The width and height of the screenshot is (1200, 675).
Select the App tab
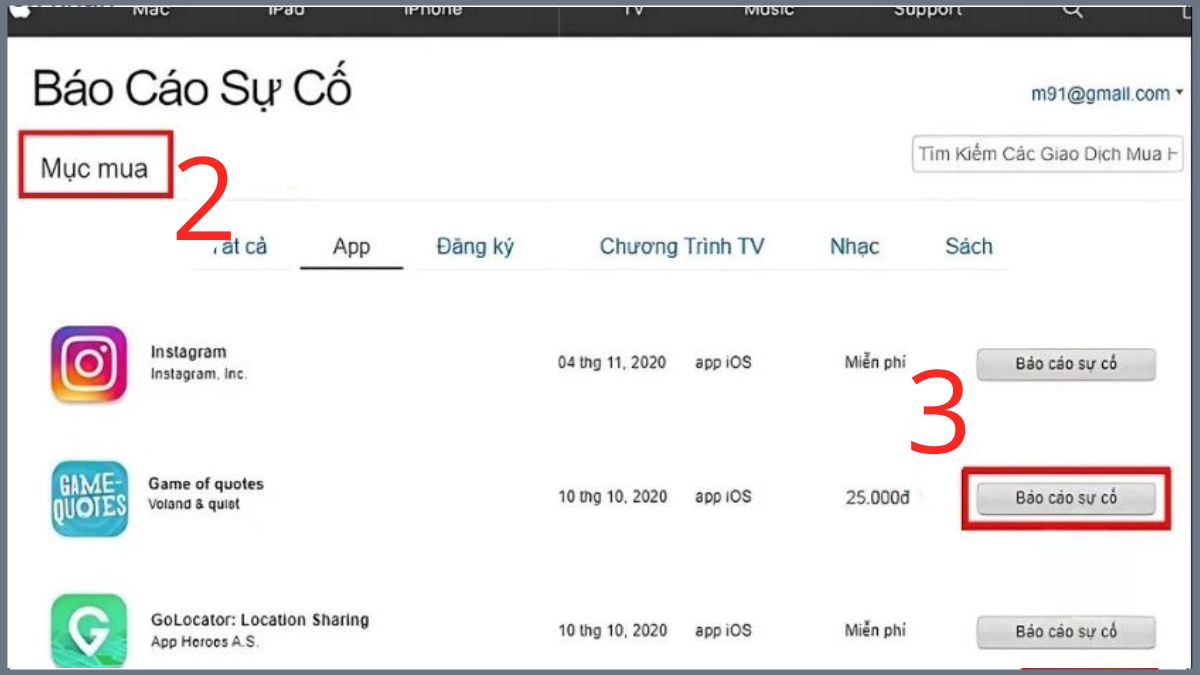[351, 247]
